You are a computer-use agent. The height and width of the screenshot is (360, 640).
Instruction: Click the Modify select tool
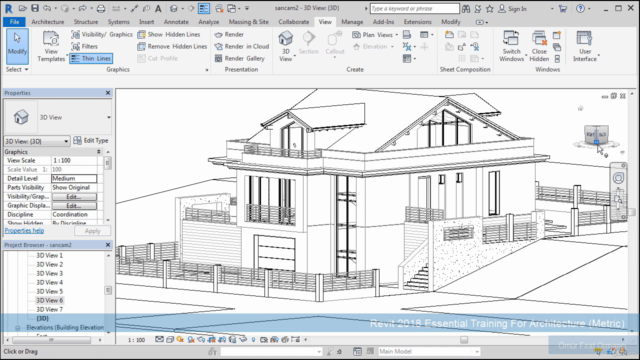coord(17,46)
